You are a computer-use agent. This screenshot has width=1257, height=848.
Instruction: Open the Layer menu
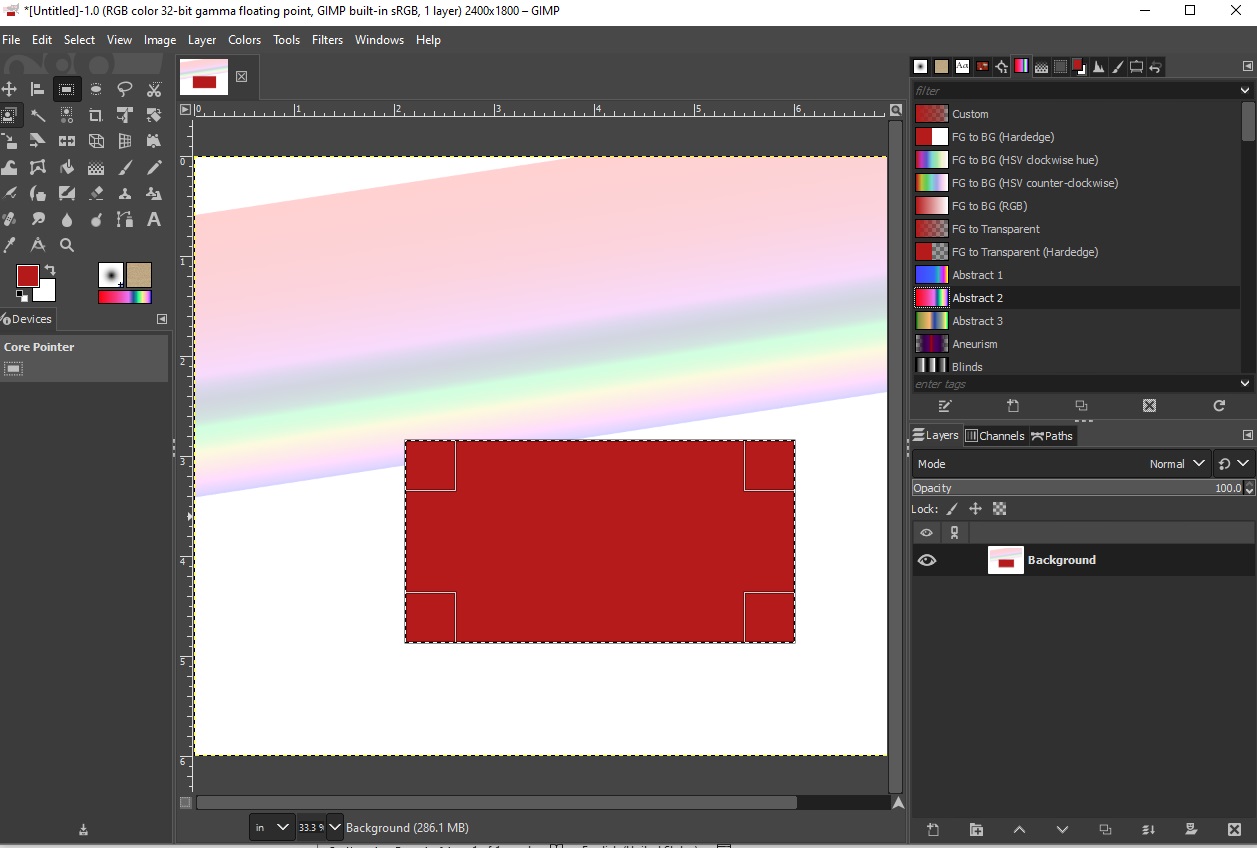[202, 40]
